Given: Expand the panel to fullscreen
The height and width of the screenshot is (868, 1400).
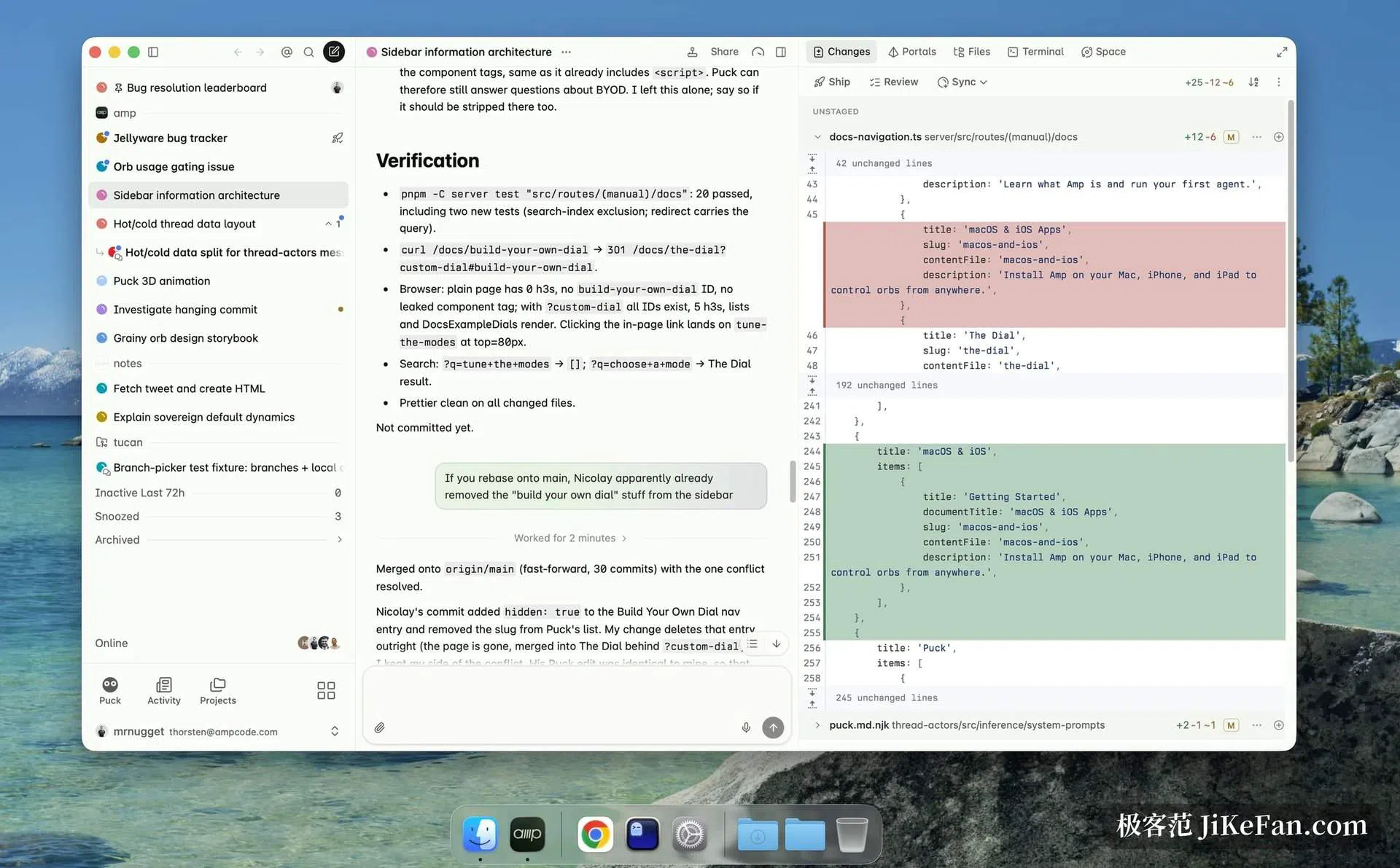Looking at the screenshot, I should [1281, 52].
